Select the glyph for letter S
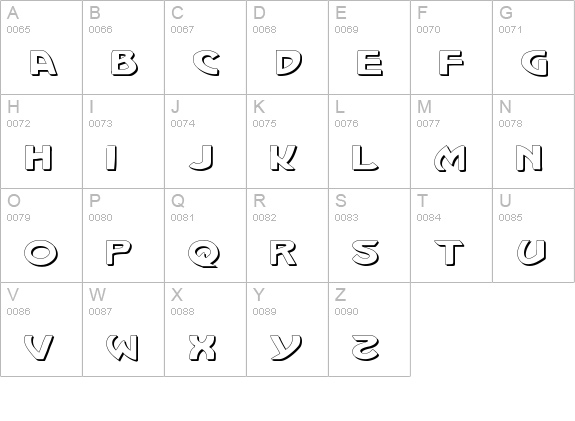Screen dimensions: 575x421 pyautogui.click(x=365, y=253)
